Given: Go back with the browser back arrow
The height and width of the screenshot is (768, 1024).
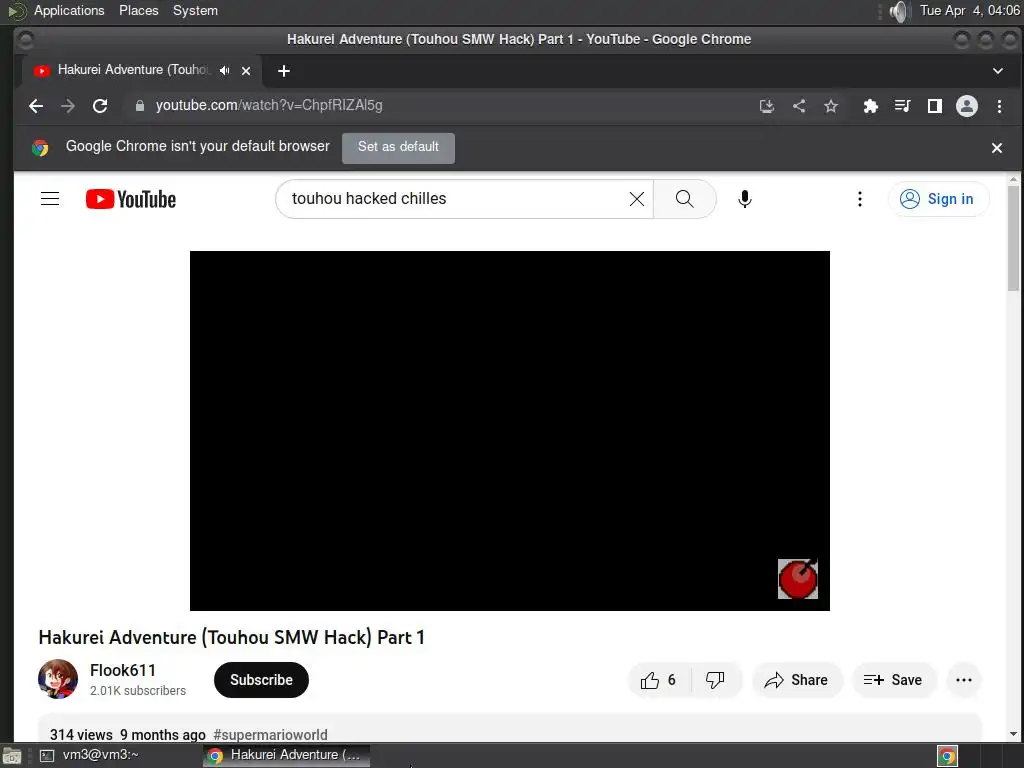Looking at the screenshot, I should [36, 106].
